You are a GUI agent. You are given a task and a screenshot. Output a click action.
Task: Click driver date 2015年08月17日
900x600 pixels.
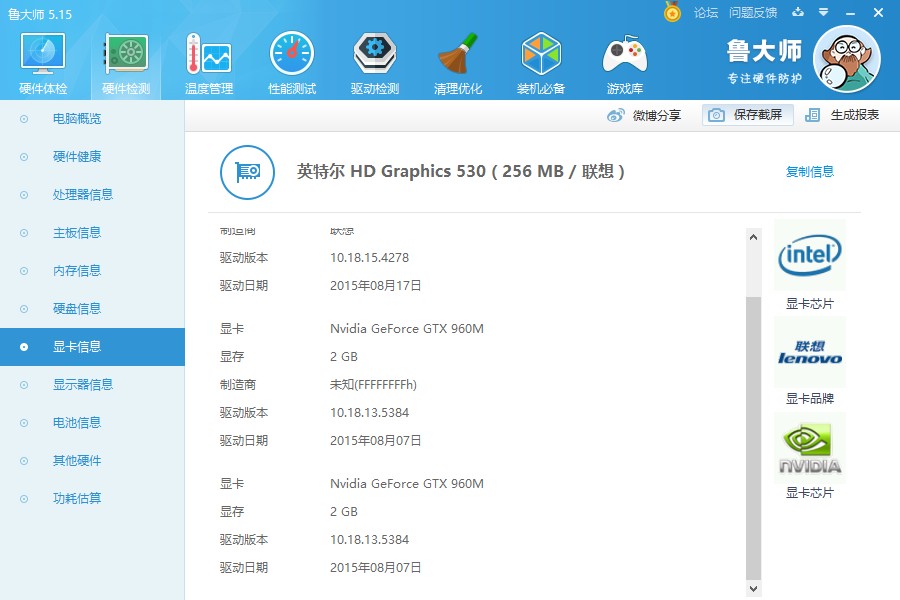(x=375, y=285)
